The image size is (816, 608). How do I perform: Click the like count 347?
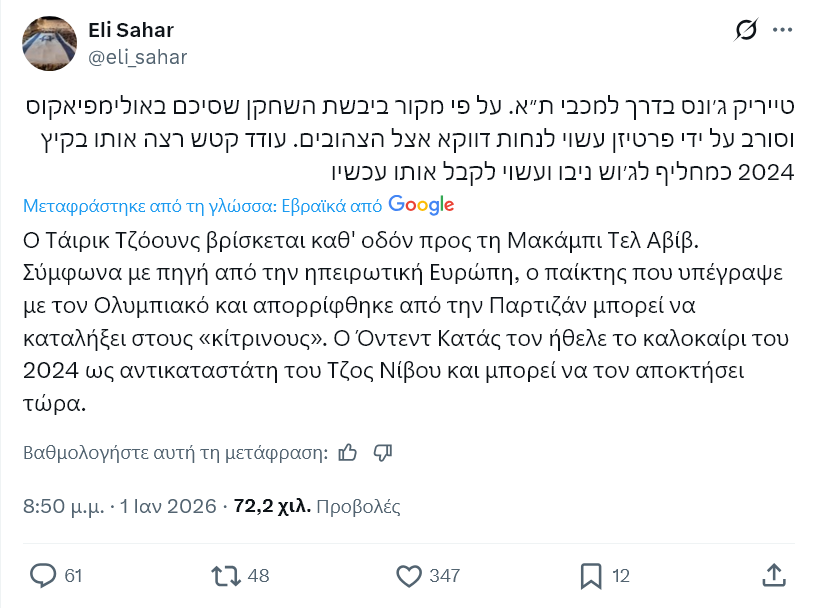[443, 575]
